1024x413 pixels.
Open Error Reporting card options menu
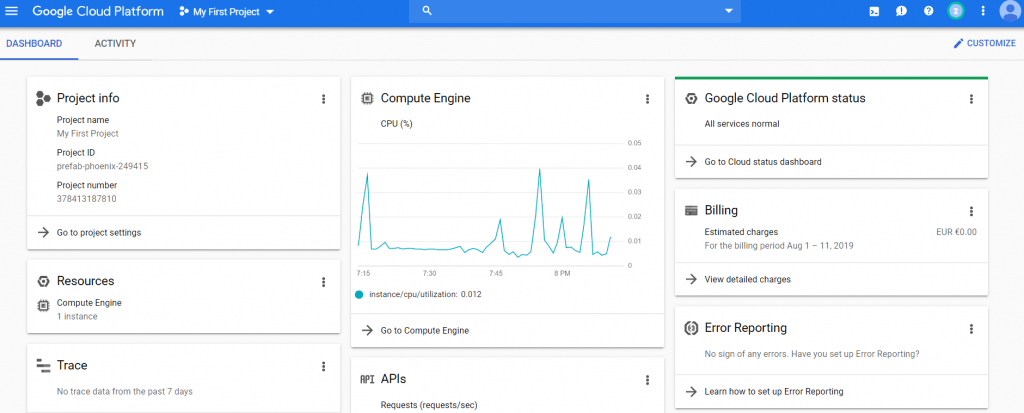point(971,329)
